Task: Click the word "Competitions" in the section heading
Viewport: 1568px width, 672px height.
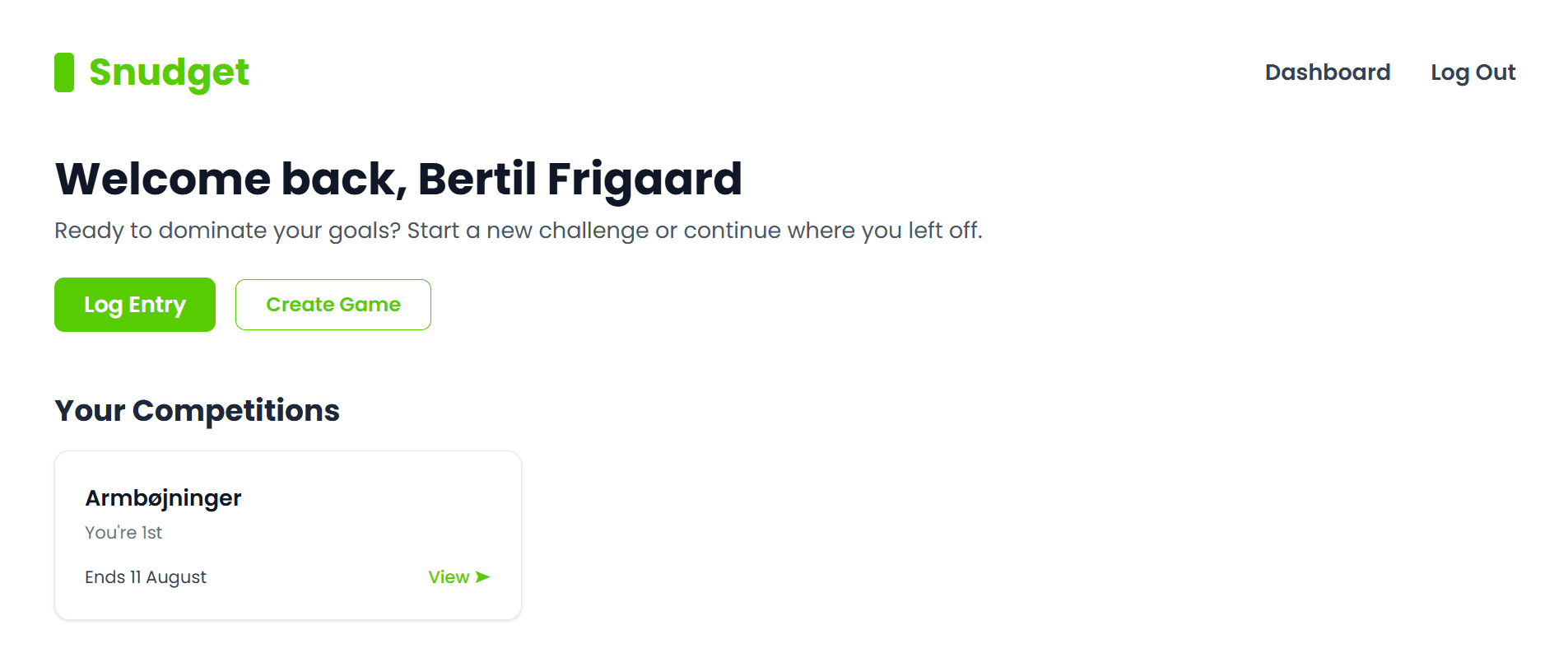Action: pyautogui.click(x=236, y=410)
